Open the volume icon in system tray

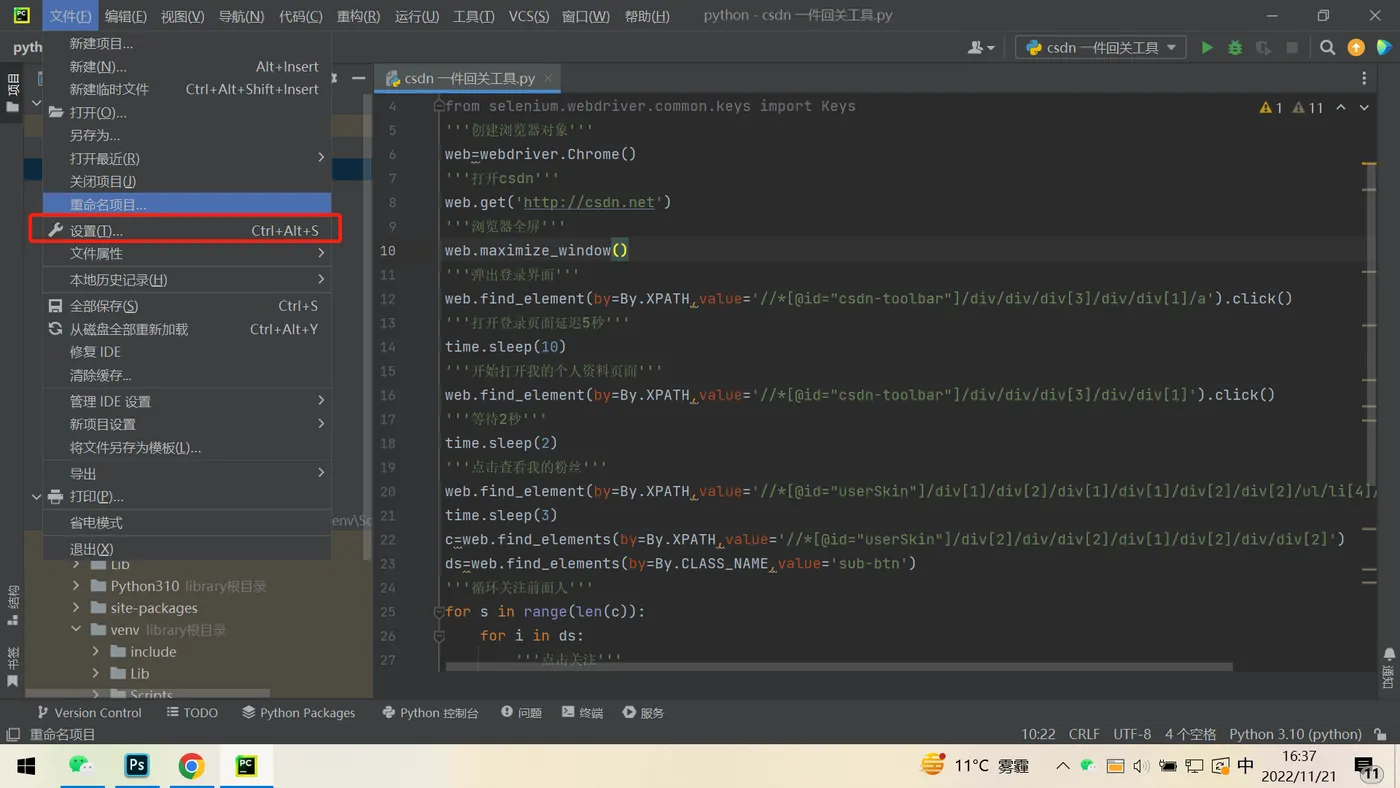click(x=1141, y=766)
